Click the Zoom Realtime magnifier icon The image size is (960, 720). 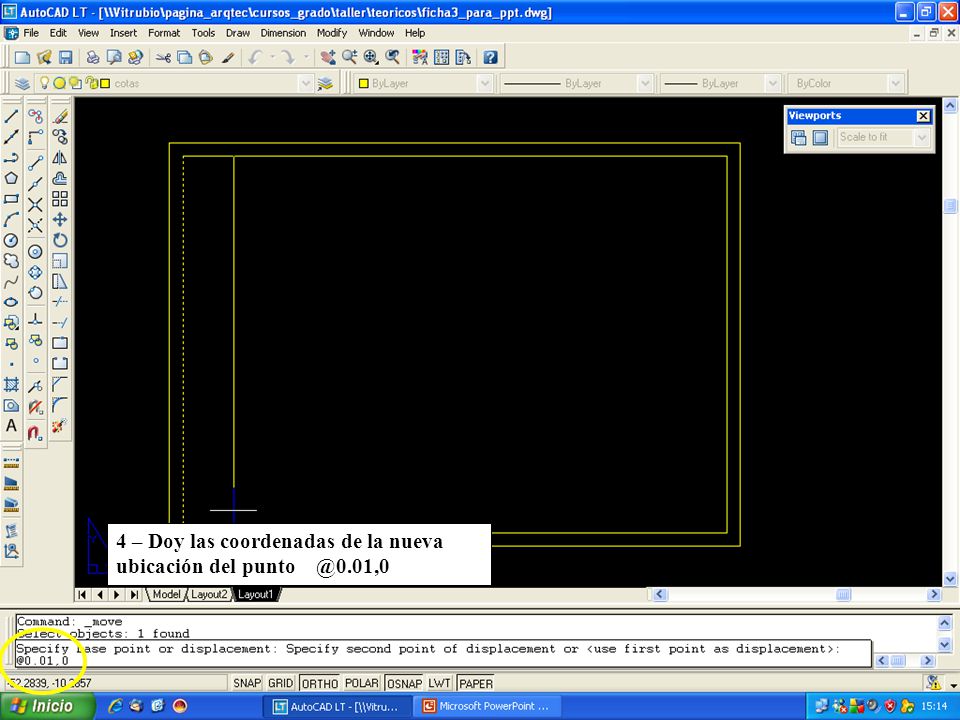point(350,58)
